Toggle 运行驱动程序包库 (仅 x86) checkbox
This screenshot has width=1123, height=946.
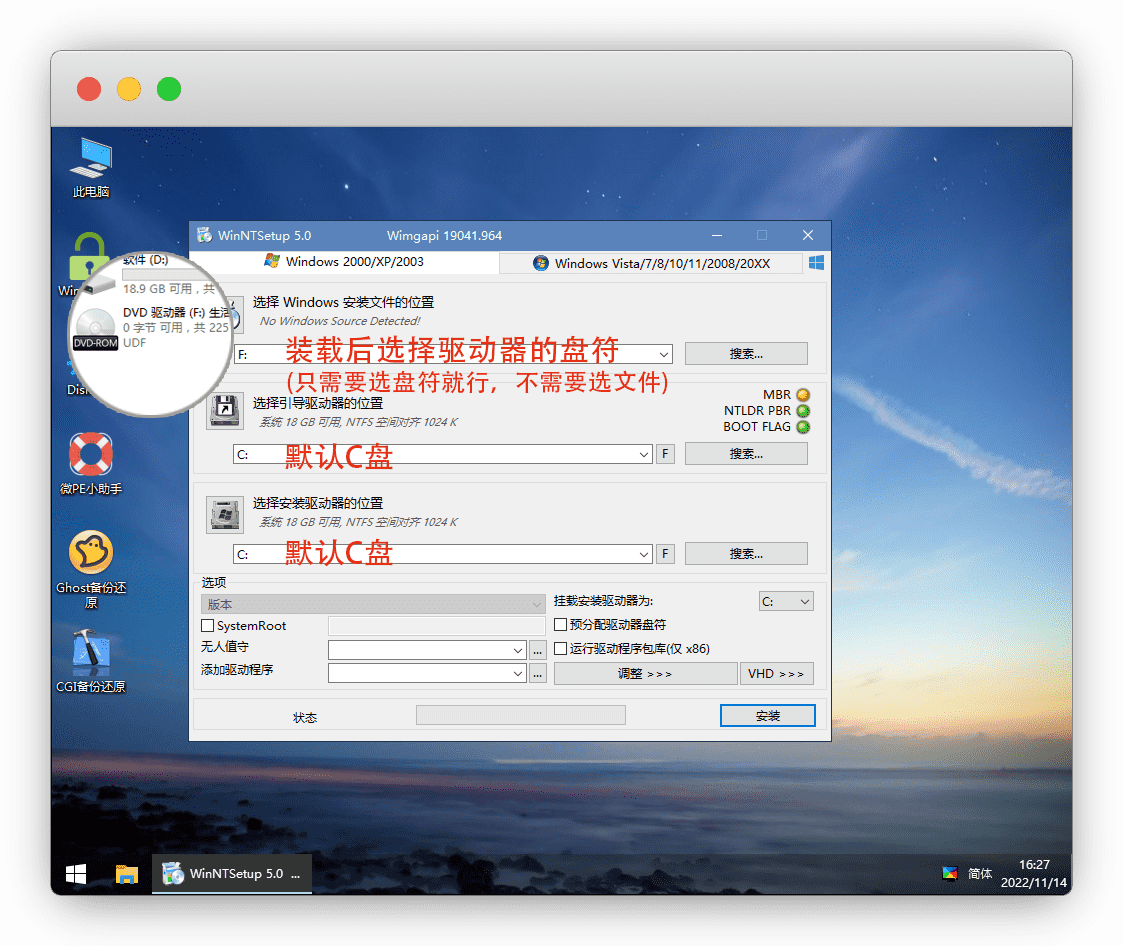561,648
